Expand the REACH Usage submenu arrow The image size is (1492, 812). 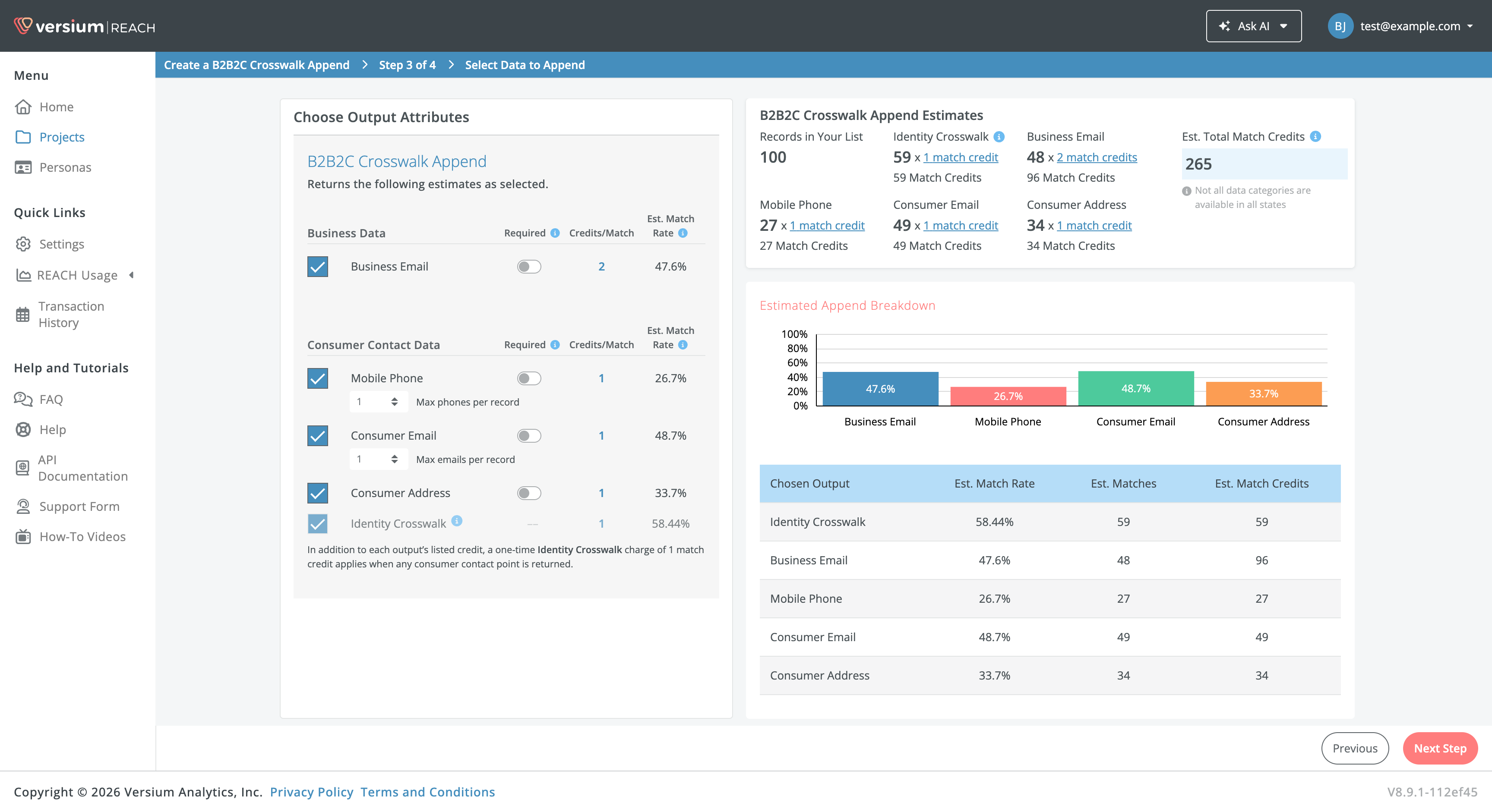coord(132,276)
